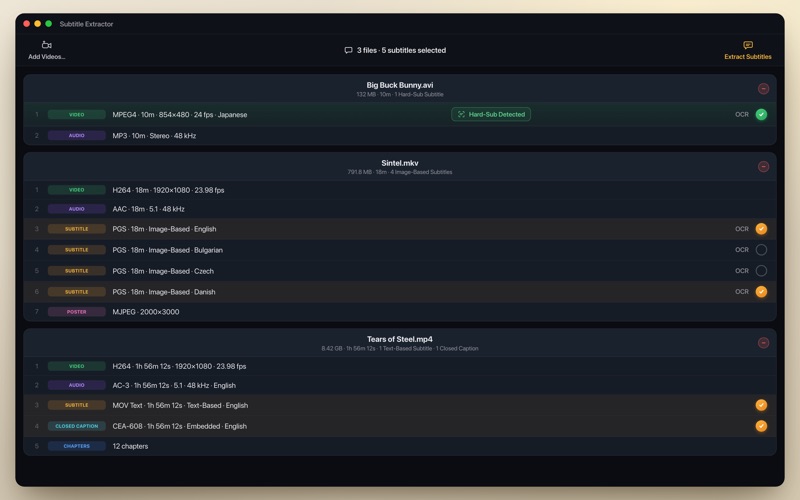Click the AUDIO badge of the AAC row
Screen dimensions: 800x500
click(77, 209)
